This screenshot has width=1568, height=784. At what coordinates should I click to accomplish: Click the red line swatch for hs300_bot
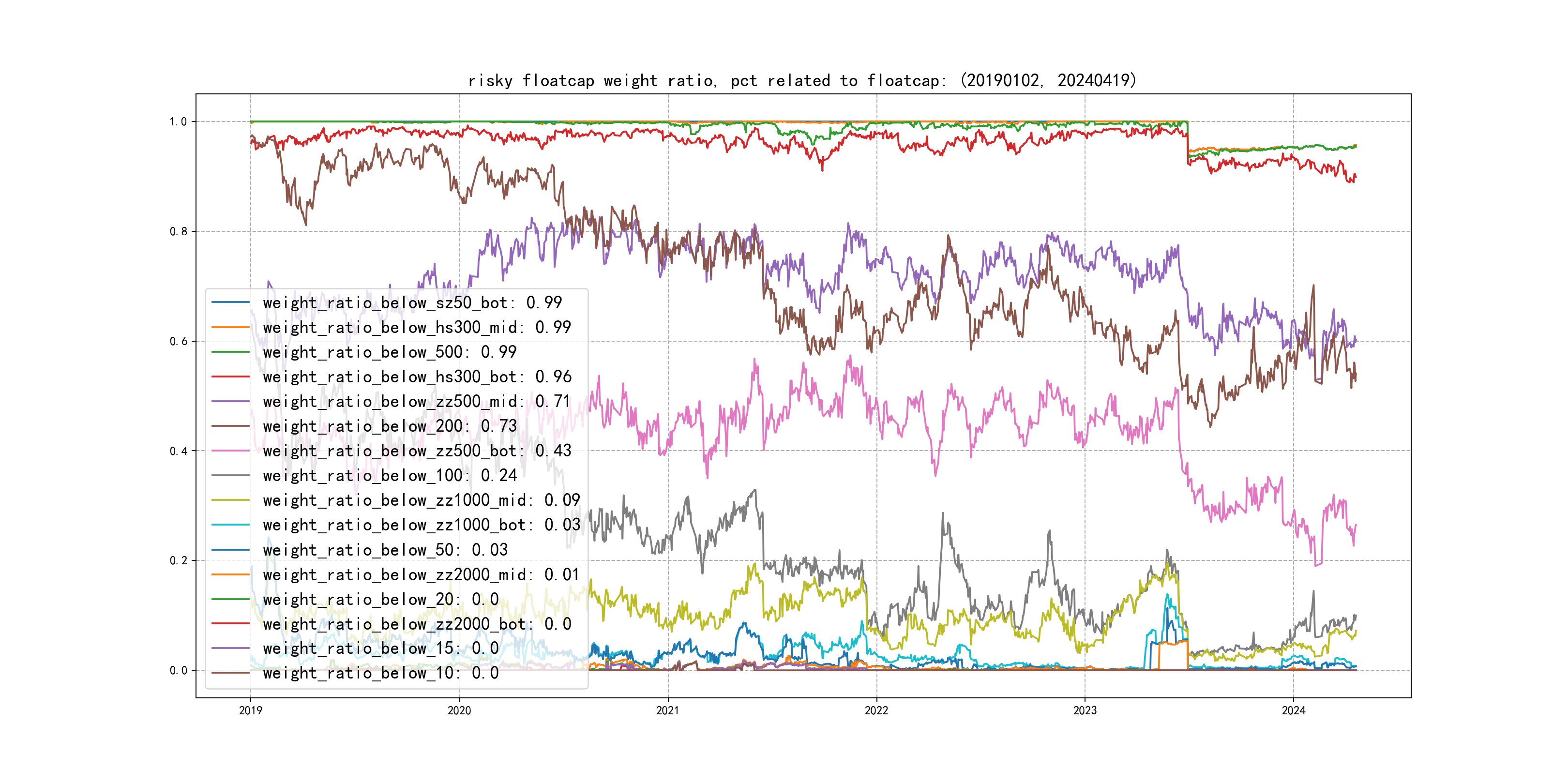(230, 377)
